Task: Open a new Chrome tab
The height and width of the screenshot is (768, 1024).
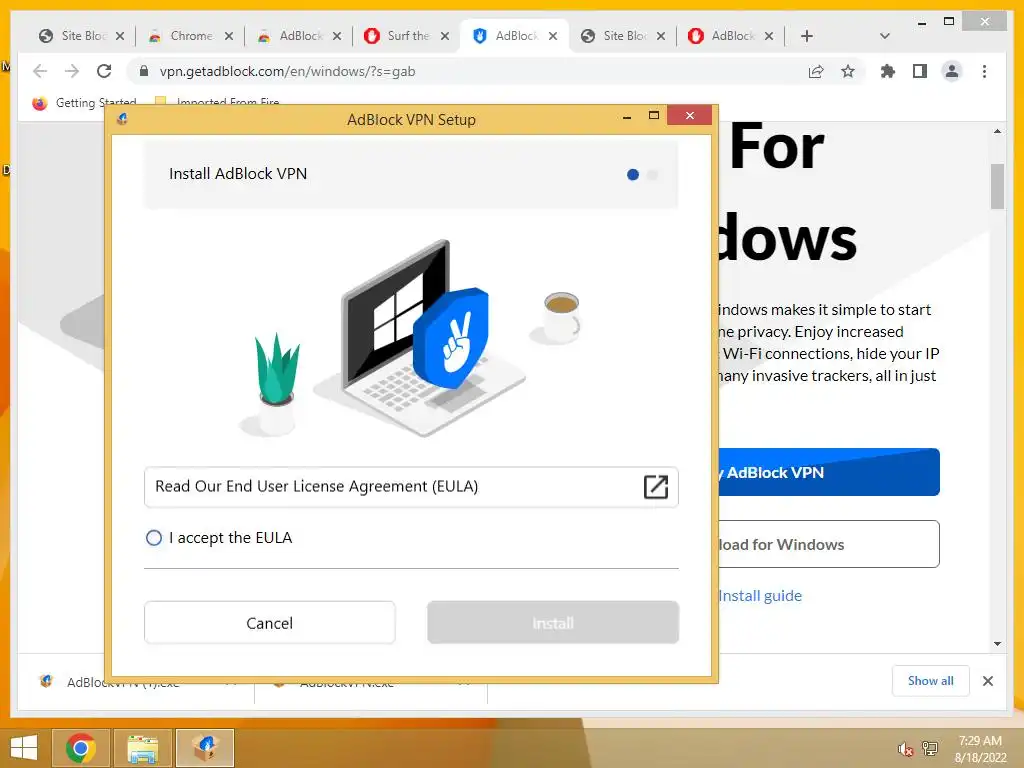Action: click(807, 36)
